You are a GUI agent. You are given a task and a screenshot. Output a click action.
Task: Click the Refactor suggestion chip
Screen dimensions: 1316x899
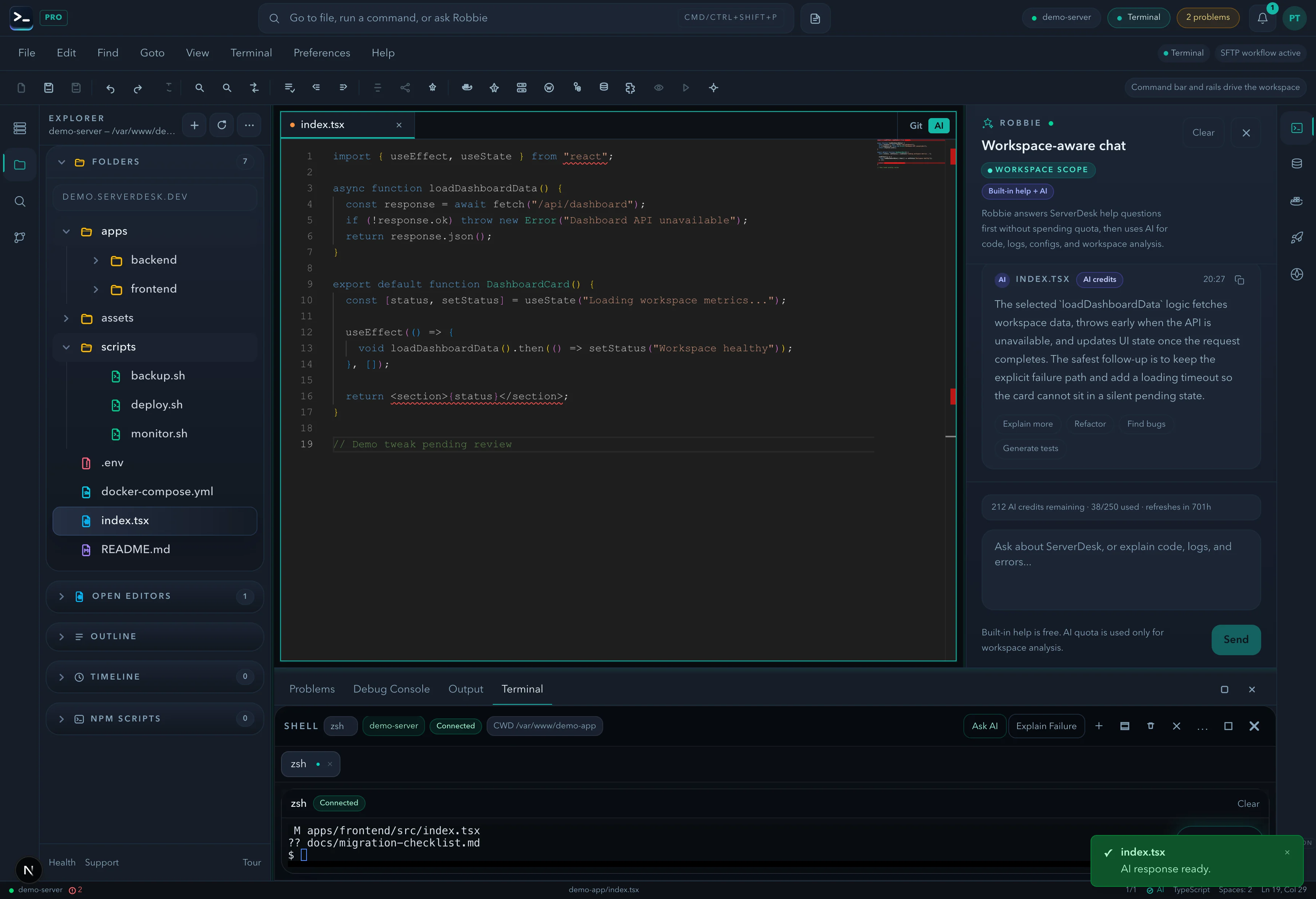(1089, 424)
